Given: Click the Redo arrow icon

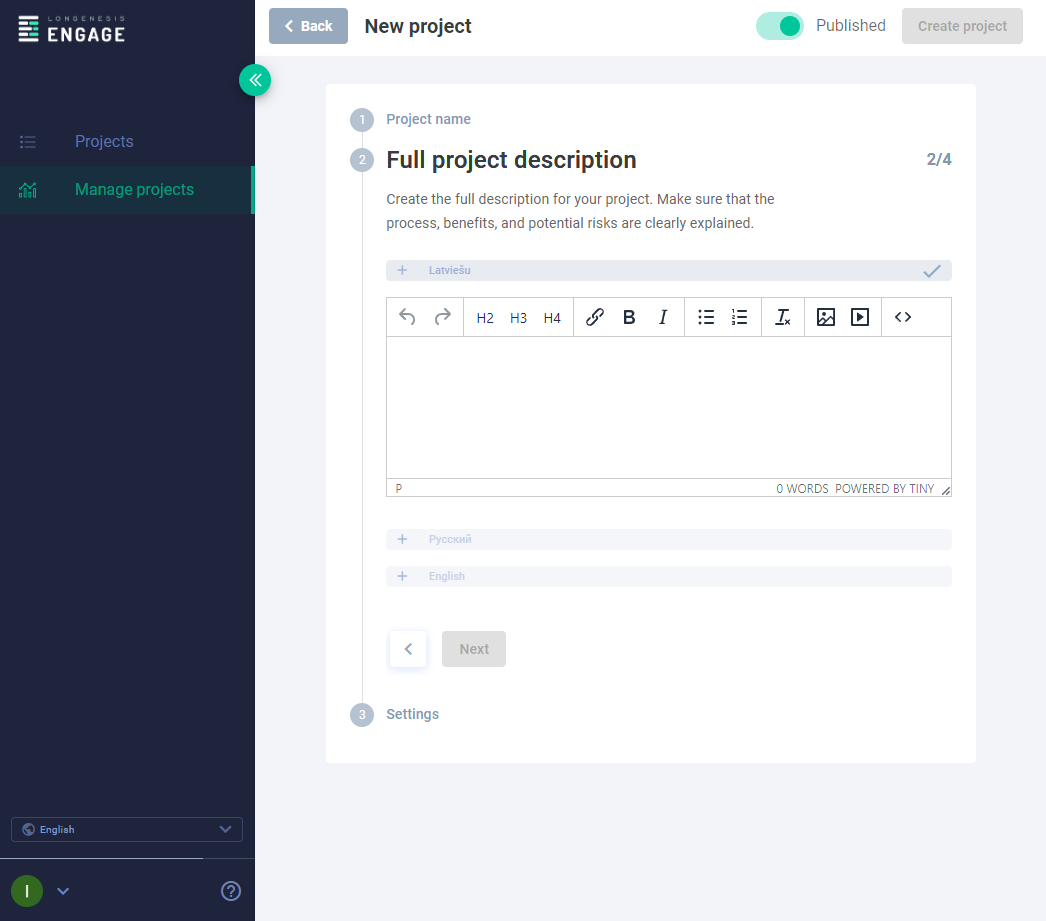Looking at the screenshot, I should (442, 317).
